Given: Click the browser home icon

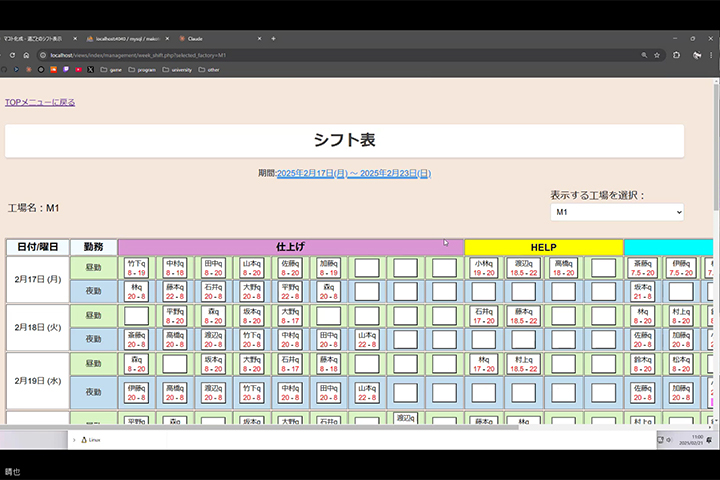Looking at the screenshot, I should pyautogui.click(x=26, y=55).
